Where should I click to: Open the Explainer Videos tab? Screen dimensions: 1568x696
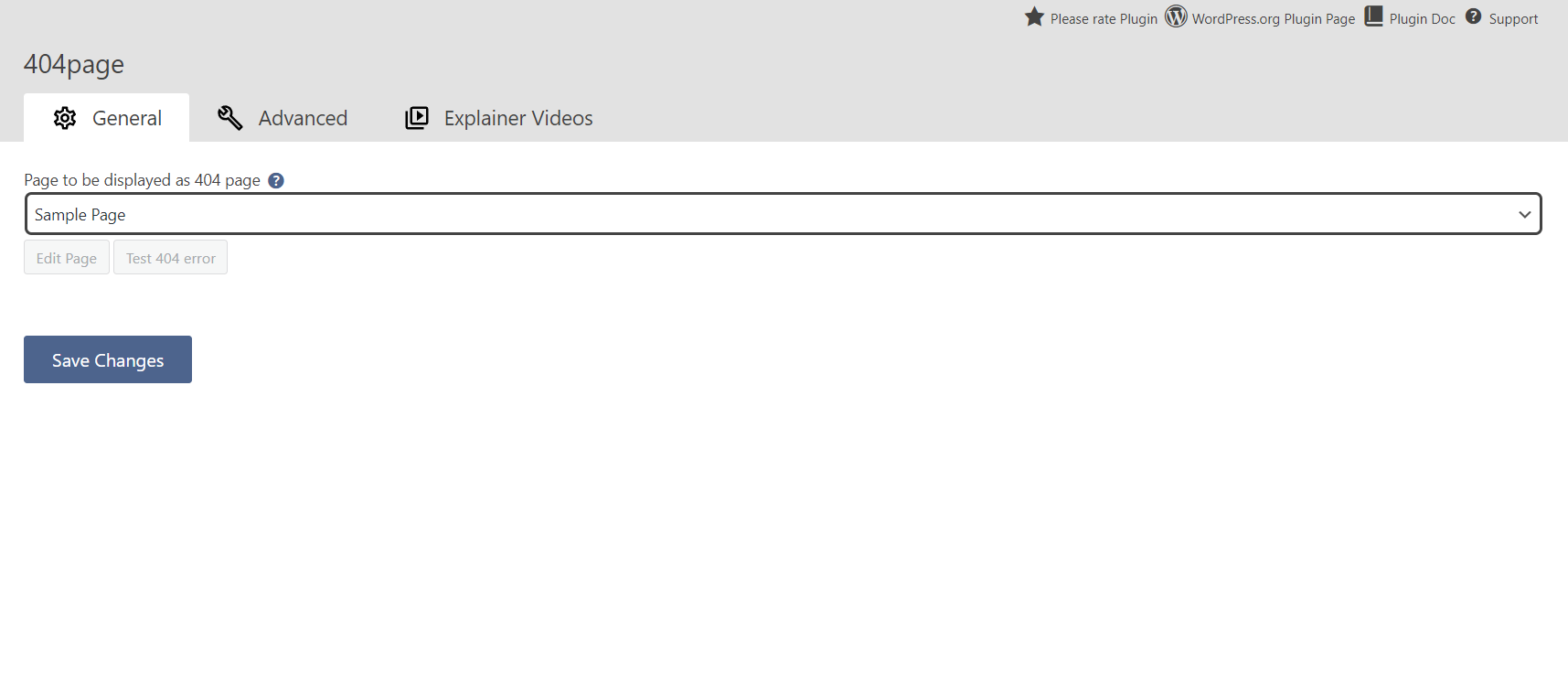(499, 118)
